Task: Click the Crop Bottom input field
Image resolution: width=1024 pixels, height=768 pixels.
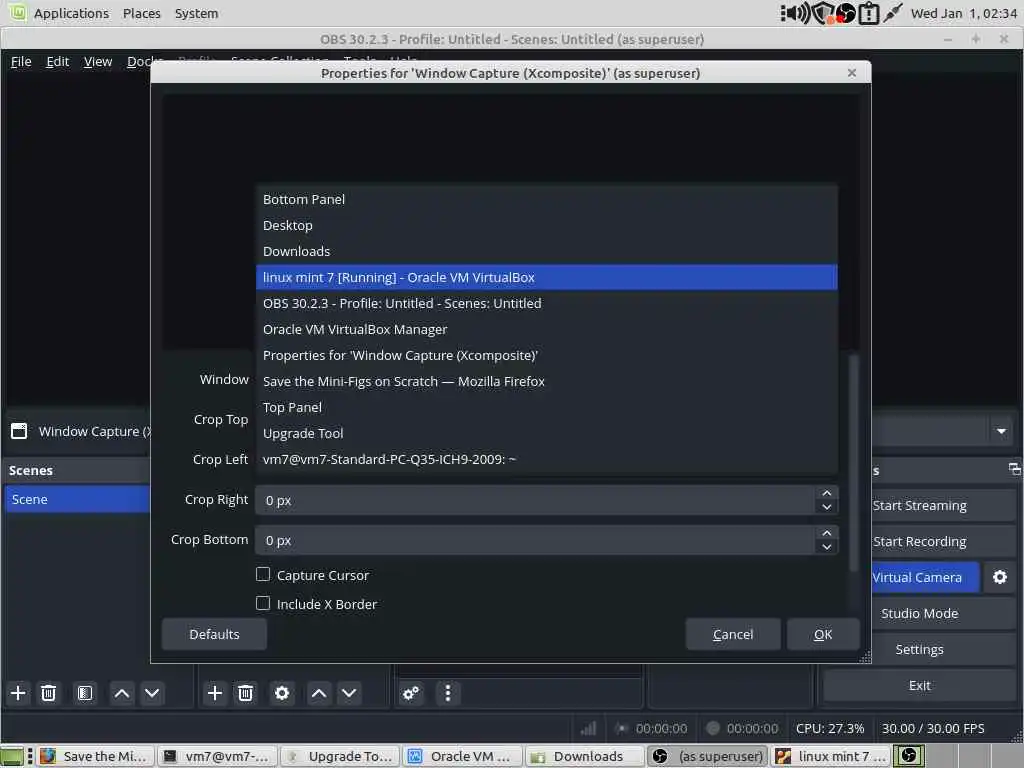Action: pos(536,540)
